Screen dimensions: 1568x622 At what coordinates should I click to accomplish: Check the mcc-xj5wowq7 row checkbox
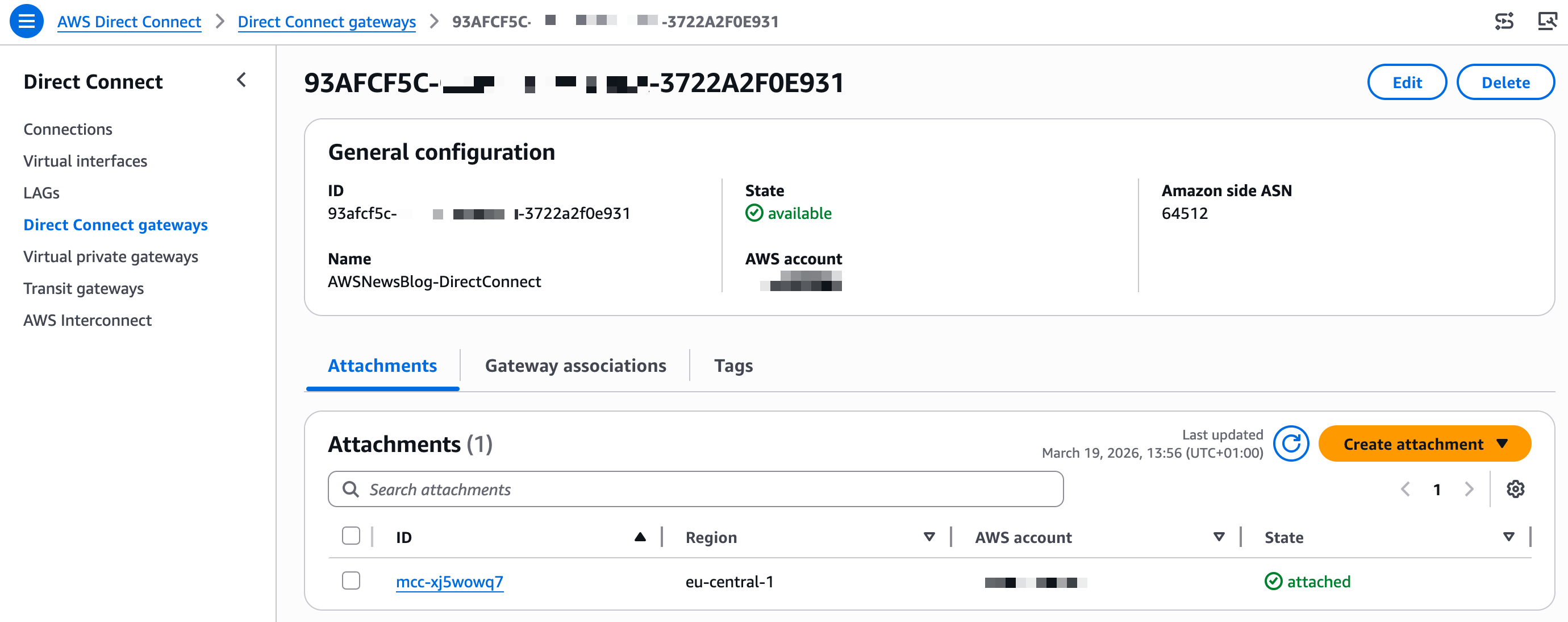coord(351,580)
